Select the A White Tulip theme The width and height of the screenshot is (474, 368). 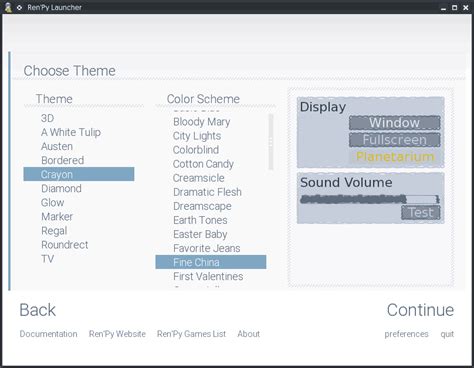pyautogui.click(x=71, y=132)
